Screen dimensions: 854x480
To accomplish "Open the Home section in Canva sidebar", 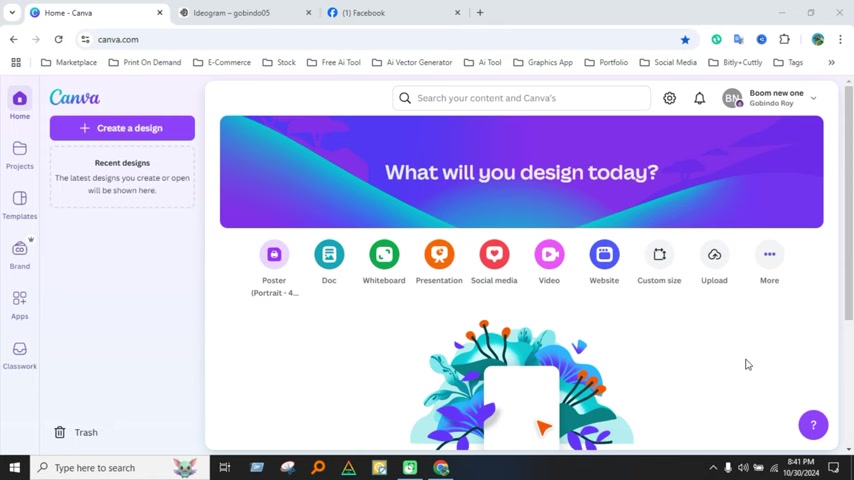I will tap(20, 104).
